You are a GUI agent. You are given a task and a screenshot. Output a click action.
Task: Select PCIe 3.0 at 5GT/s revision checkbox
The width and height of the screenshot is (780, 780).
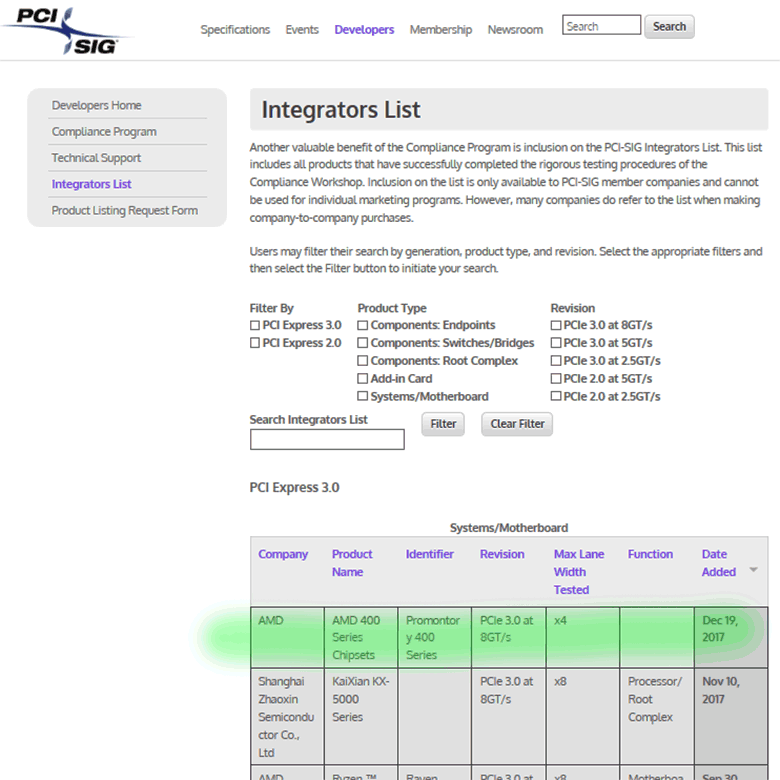556,343
